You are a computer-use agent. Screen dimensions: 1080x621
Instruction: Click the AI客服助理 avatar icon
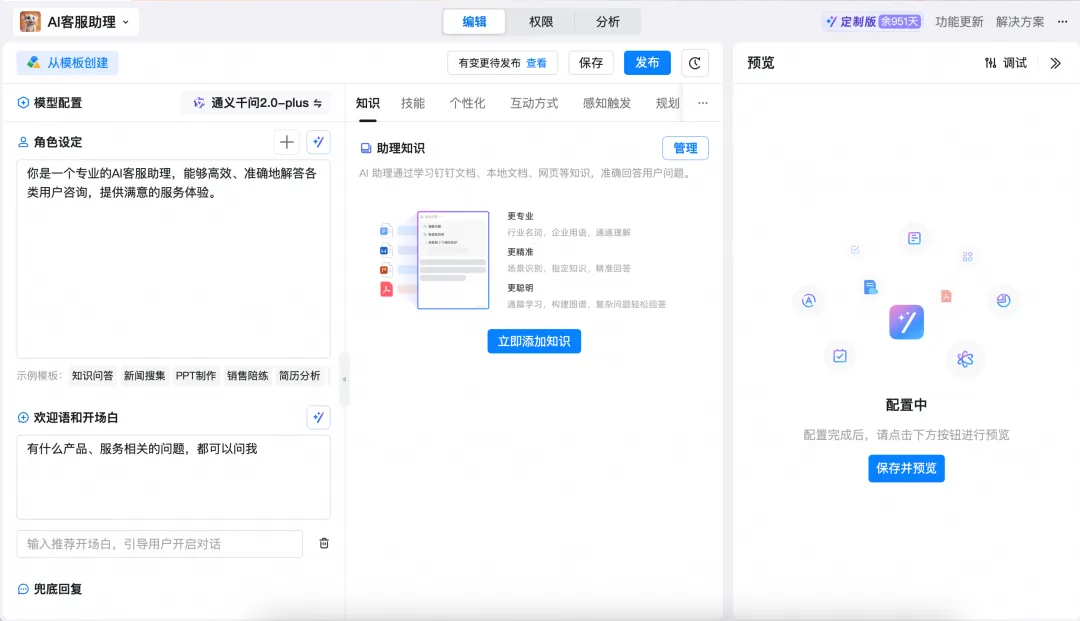[x=30, y=21]
